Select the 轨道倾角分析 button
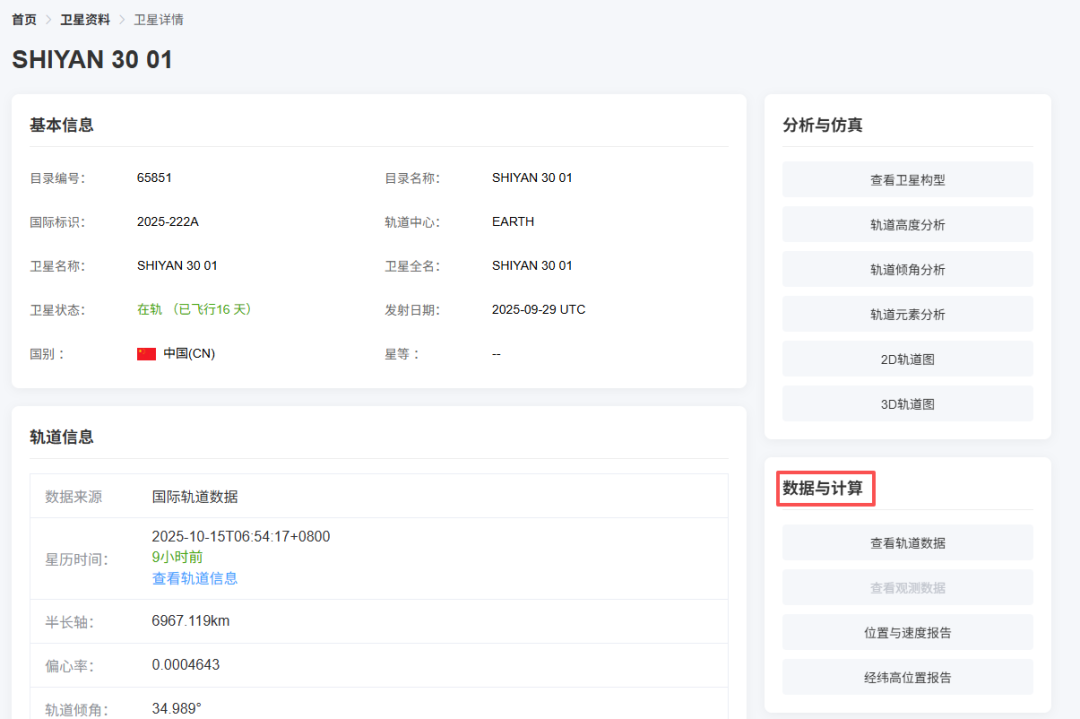Viewport: 1080px width, 719px height. coord(907,270)
